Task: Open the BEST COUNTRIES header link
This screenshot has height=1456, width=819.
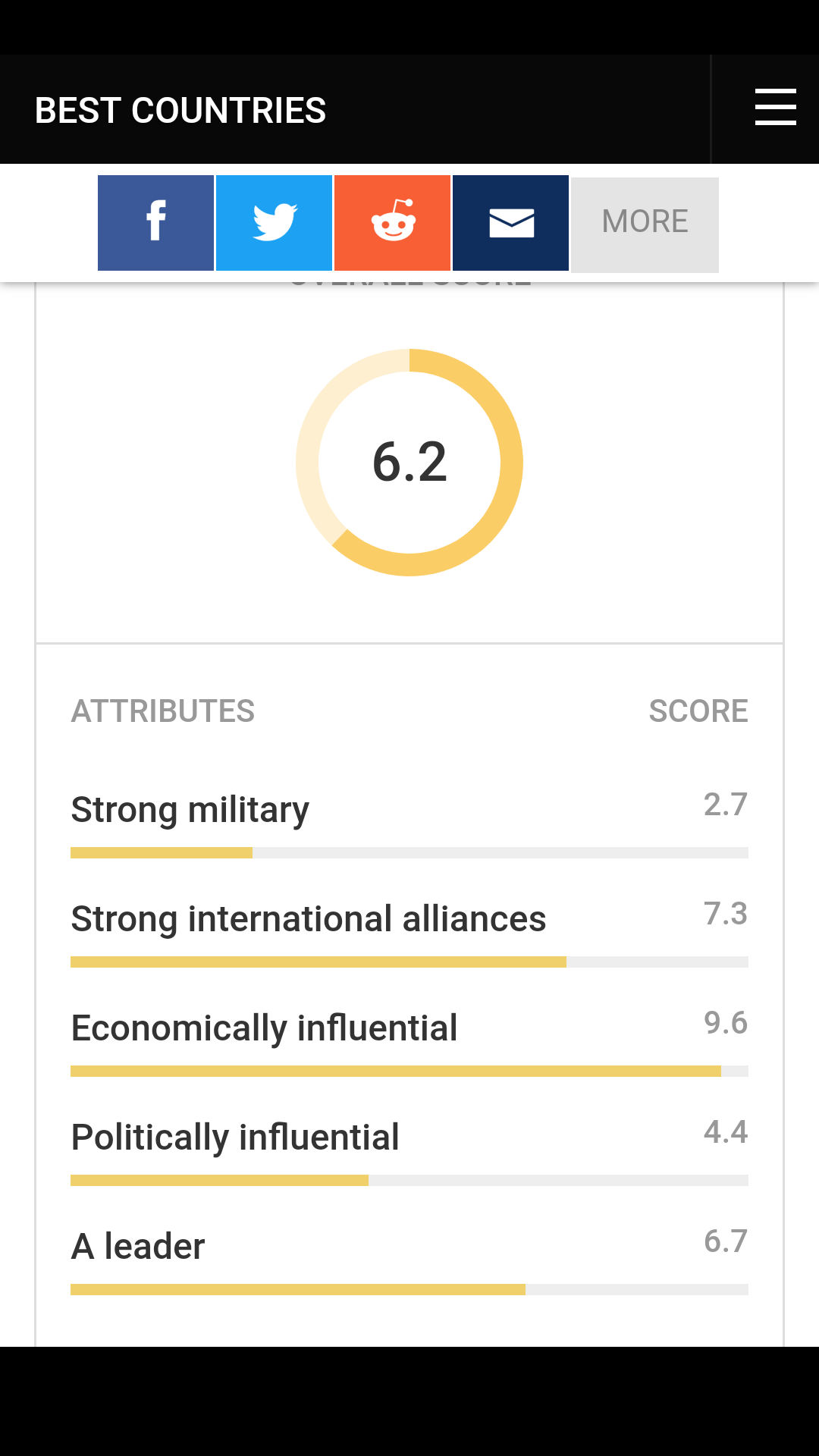Action: pyautogui.click(x=180, y=111)
